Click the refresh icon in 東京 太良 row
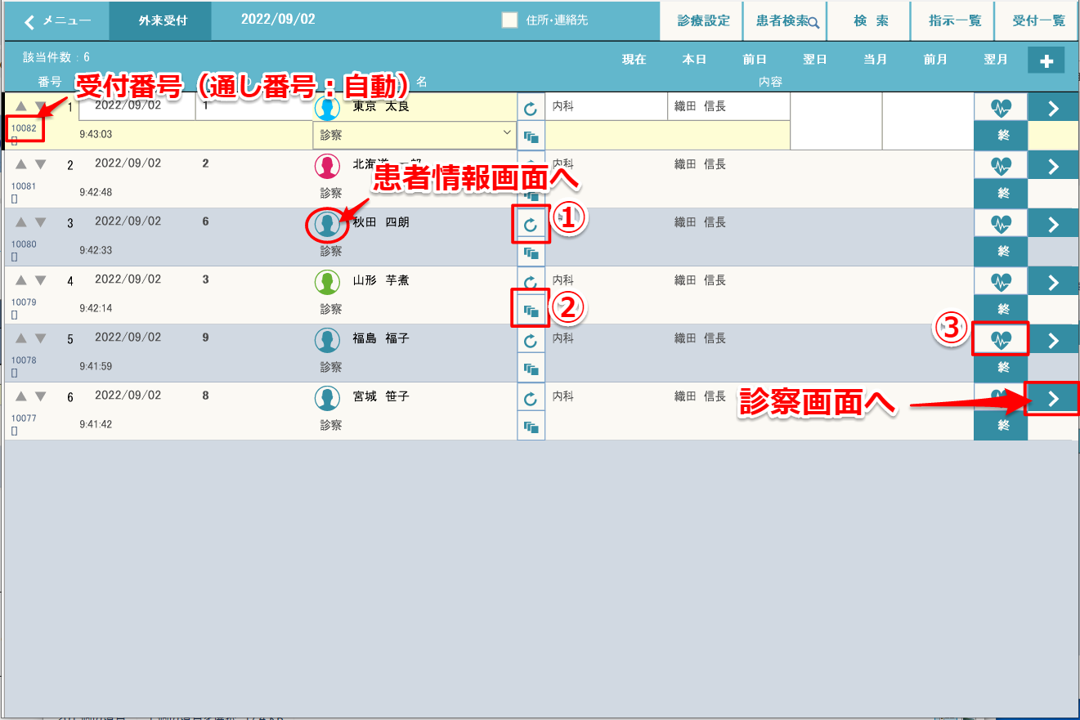Image resolution: width=1080 pixels, height=720 pixels. pos(530,108)
